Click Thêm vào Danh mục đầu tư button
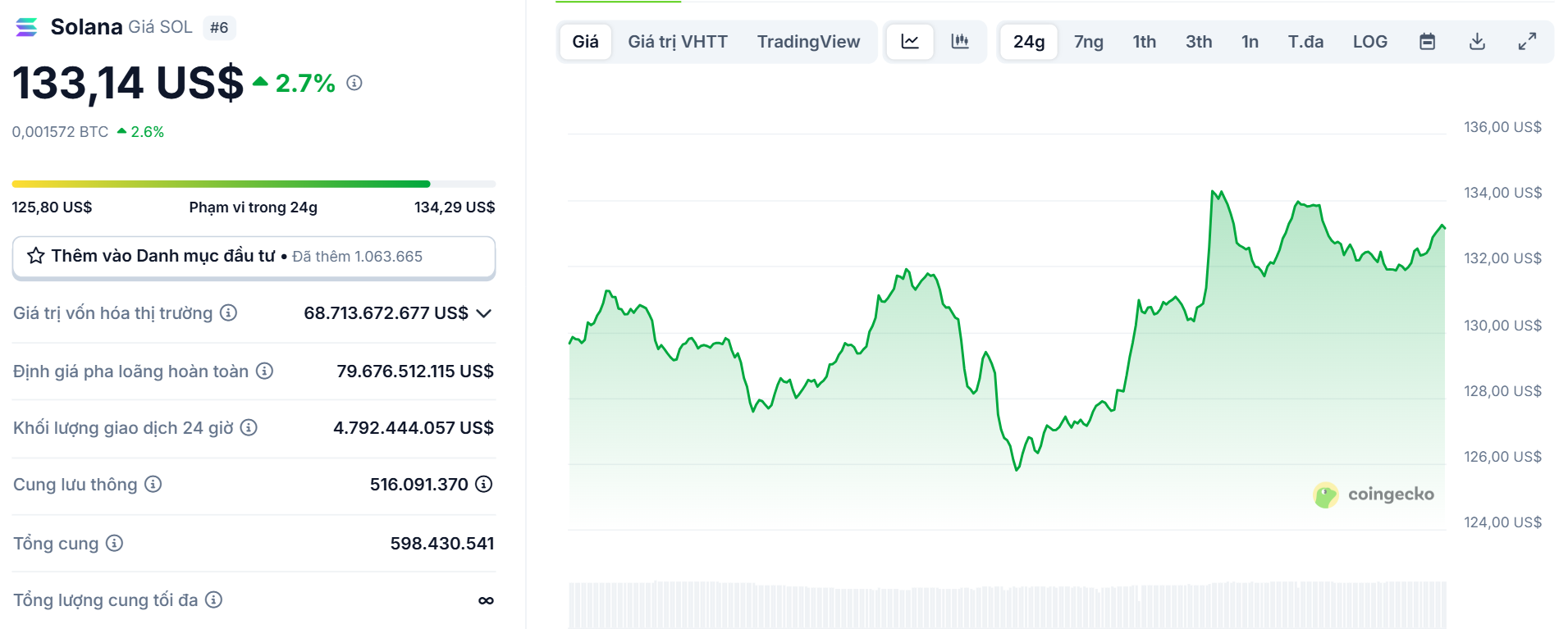Screen dimensions: 1568x629 (254, 257)
